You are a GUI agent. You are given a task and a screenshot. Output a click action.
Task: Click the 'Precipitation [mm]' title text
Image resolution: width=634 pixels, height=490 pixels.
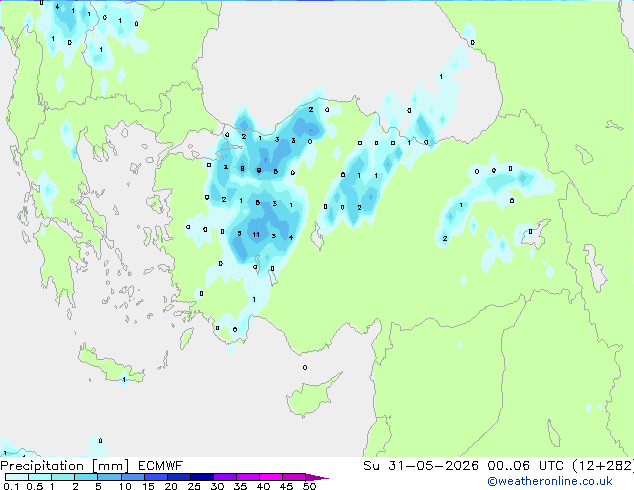pos(65,466)
